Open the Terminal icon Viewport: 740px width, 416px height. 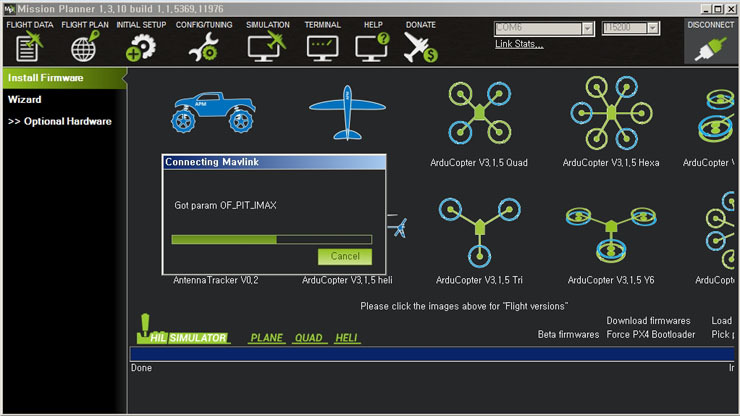pos(322,48)
